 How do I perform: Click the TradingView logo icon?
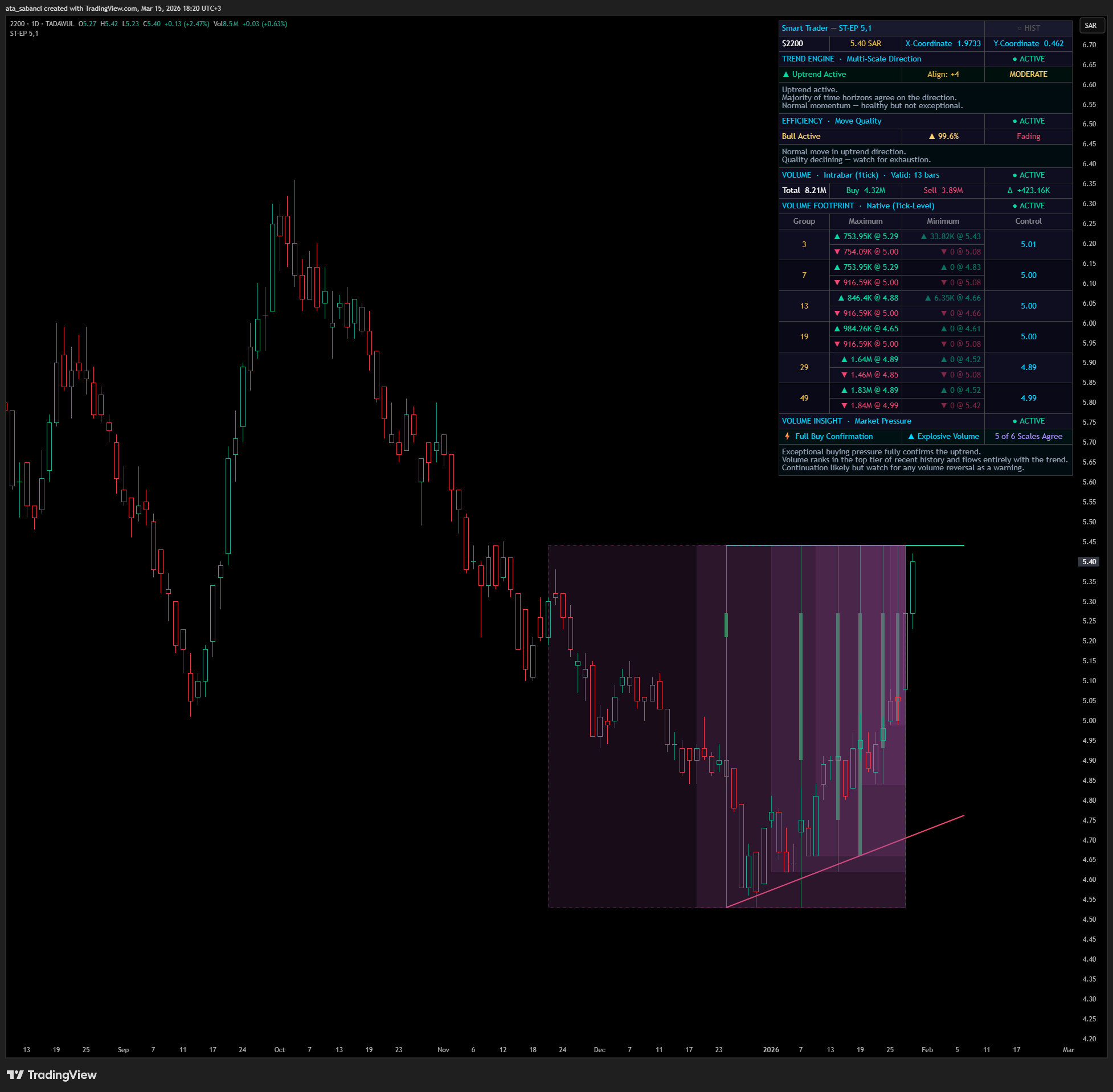[15, 1074]
